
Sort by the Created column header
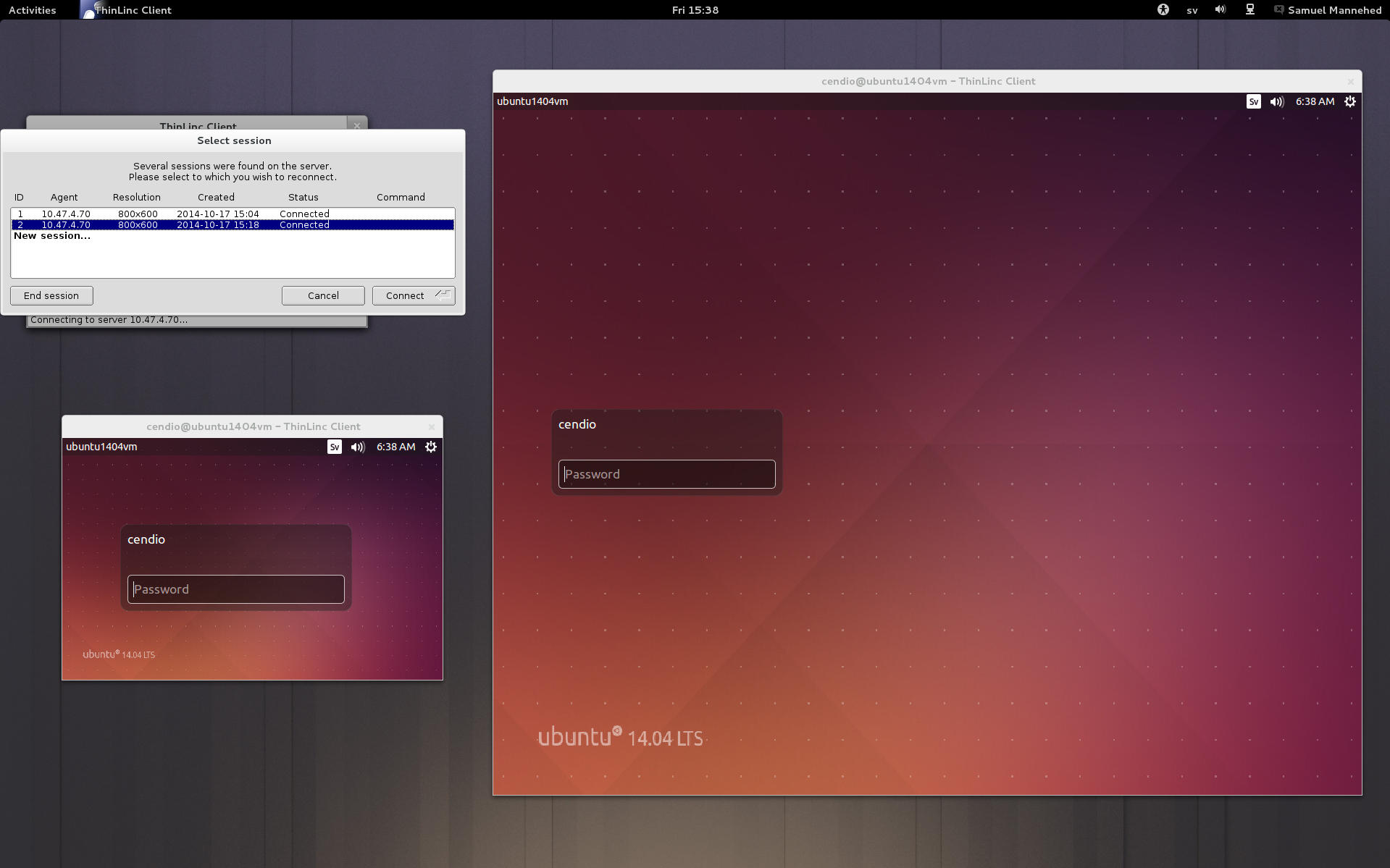[216, 197]
